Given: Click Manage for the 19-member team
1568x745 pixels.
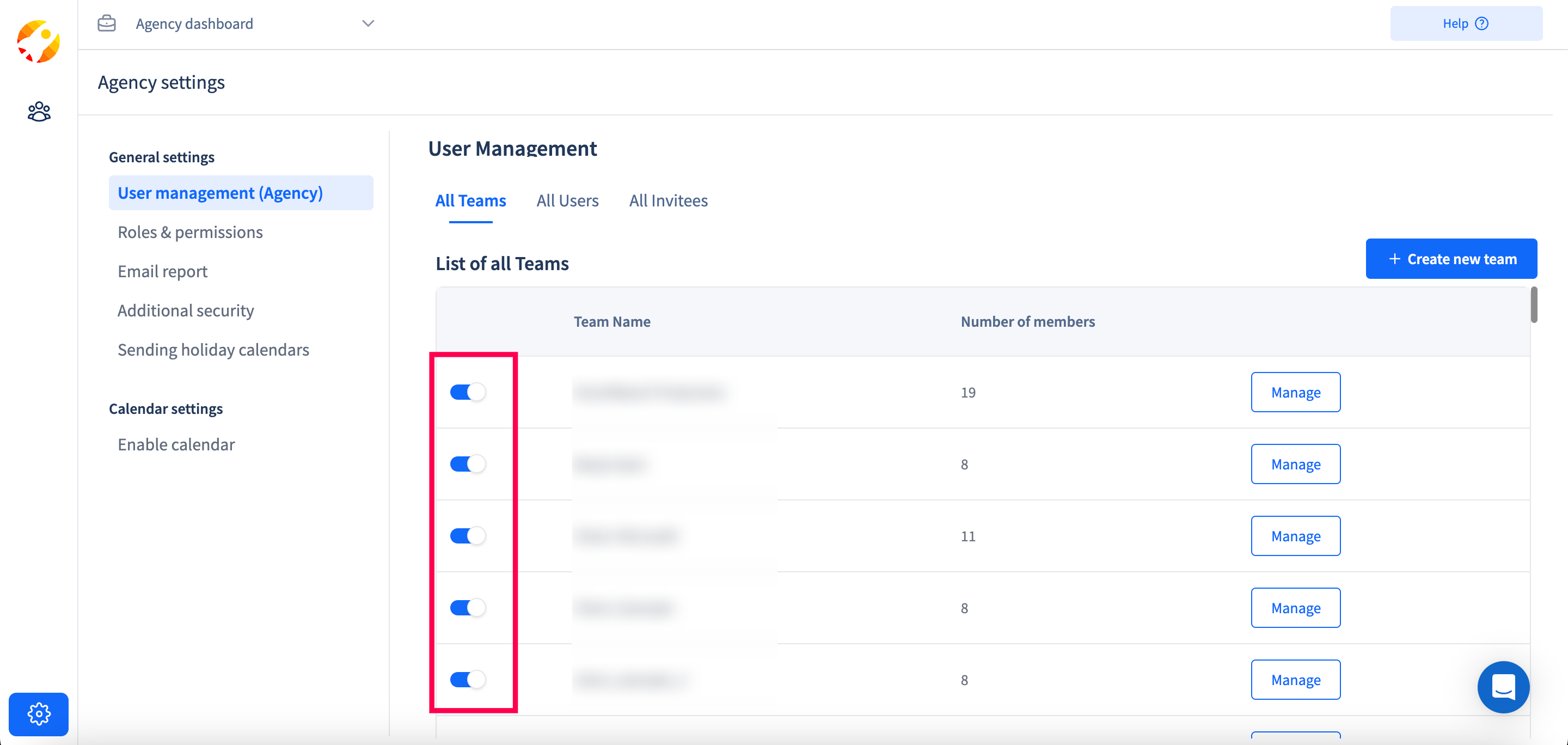Looking at the screenshot, I should tap(1295, 392).
